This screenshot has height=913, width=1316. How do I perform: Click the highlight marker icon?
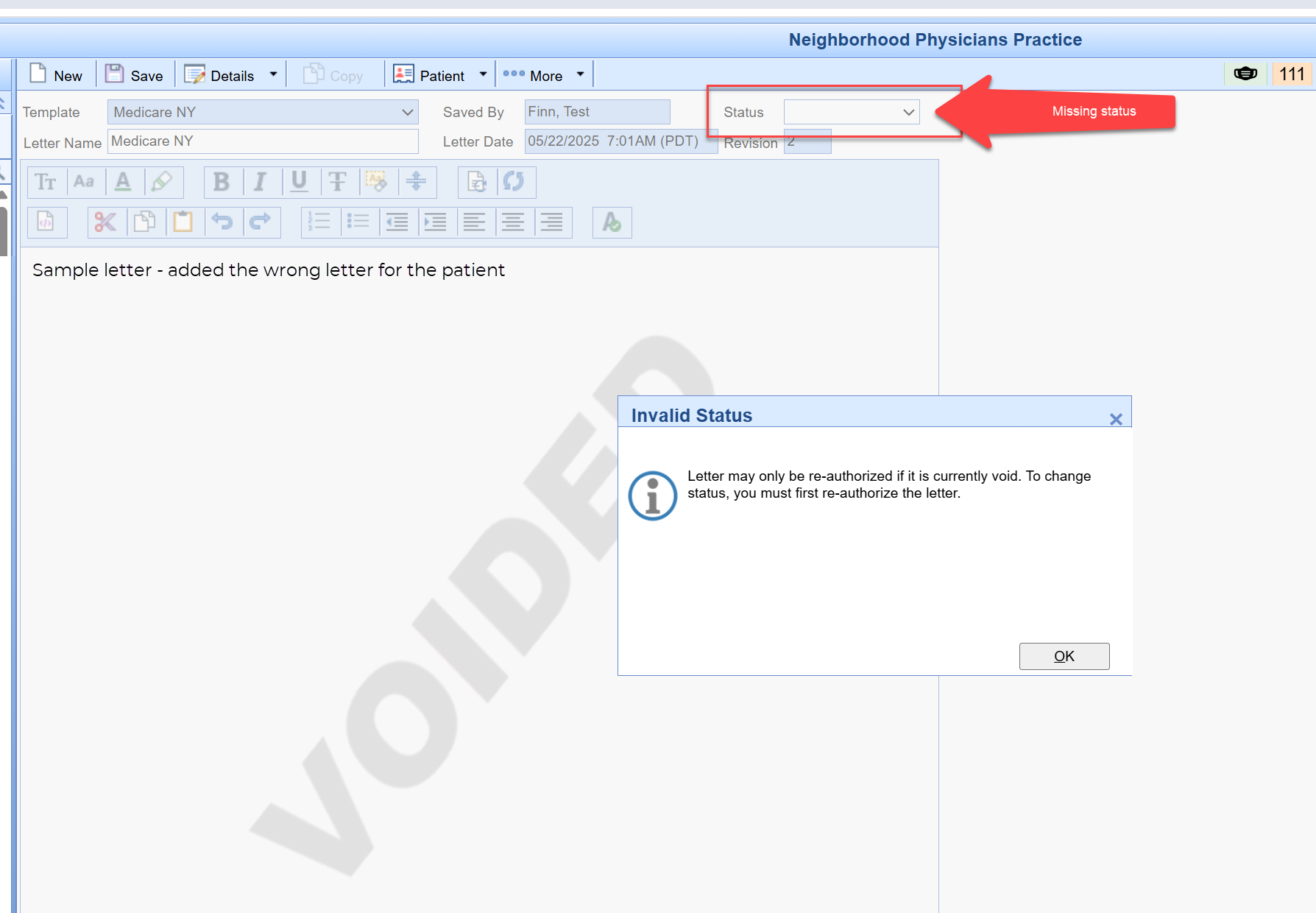pos(162,182)
